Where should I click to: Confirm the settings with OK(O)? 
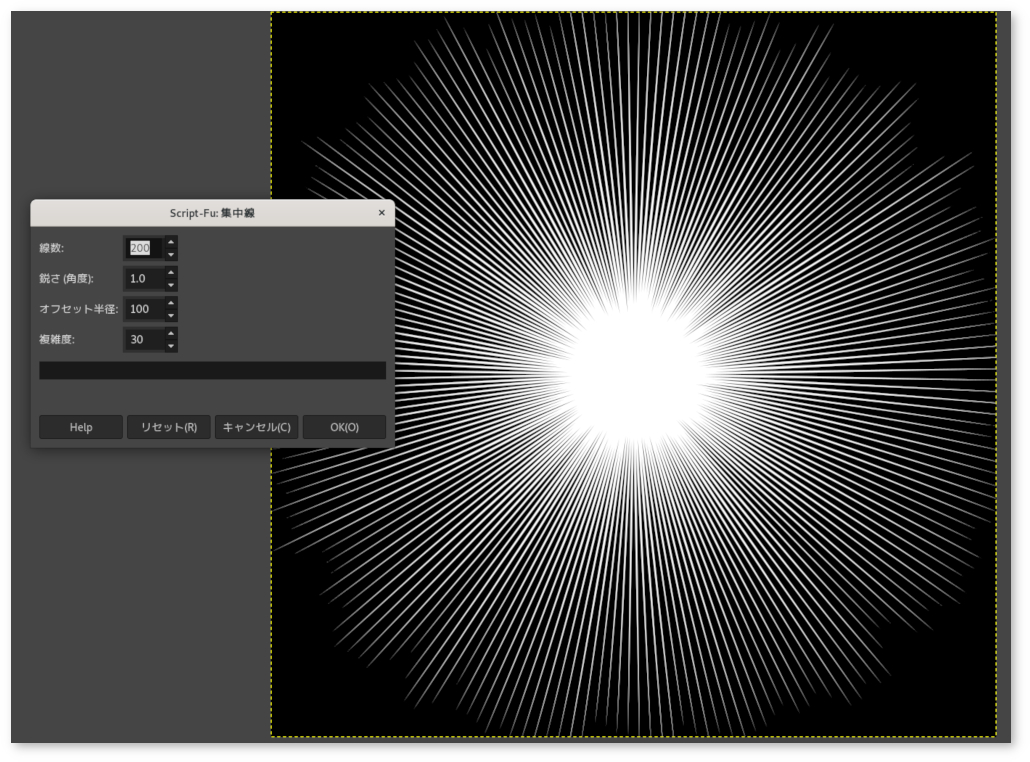pos(344,427)
